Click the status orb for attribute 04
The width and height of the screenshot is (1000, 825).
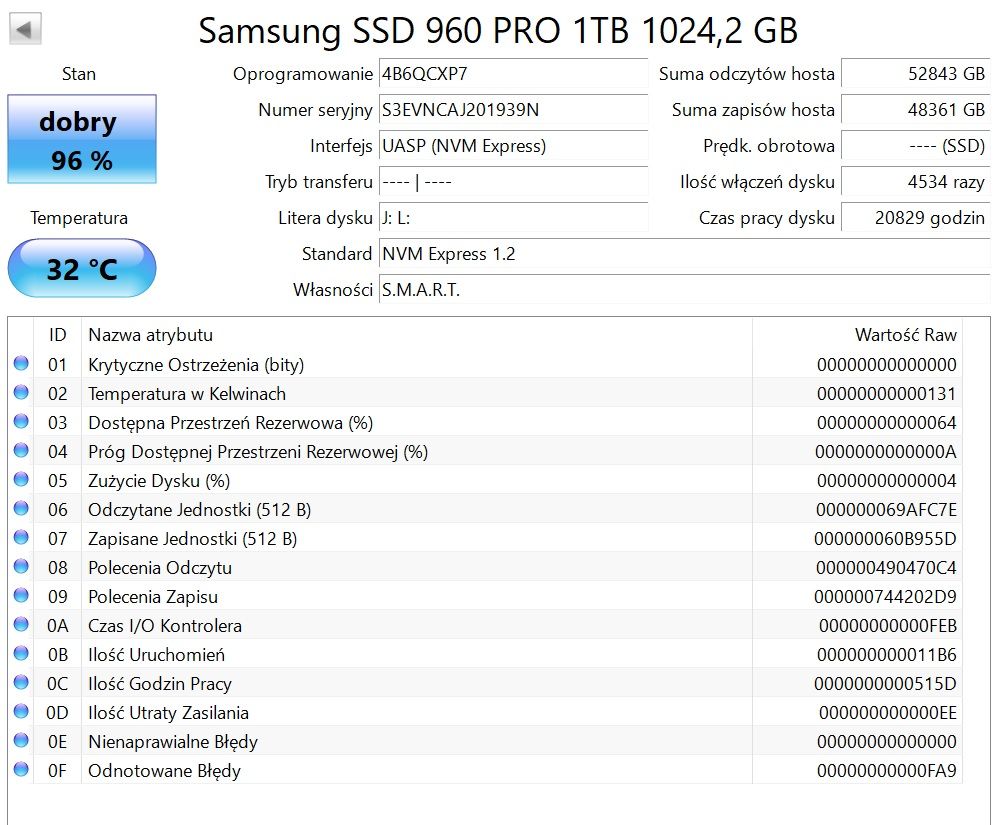point(21,450)
